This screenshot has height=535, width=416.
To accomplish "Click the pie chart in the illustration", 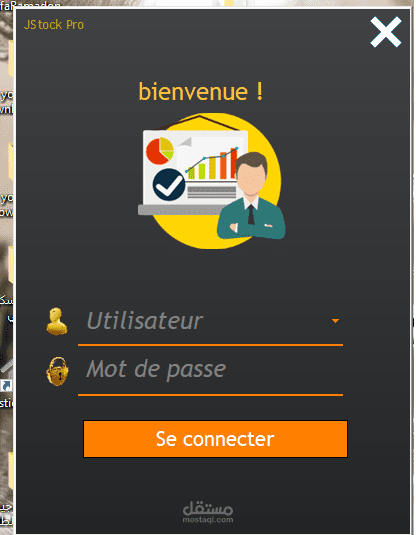I will click(160, 151).
